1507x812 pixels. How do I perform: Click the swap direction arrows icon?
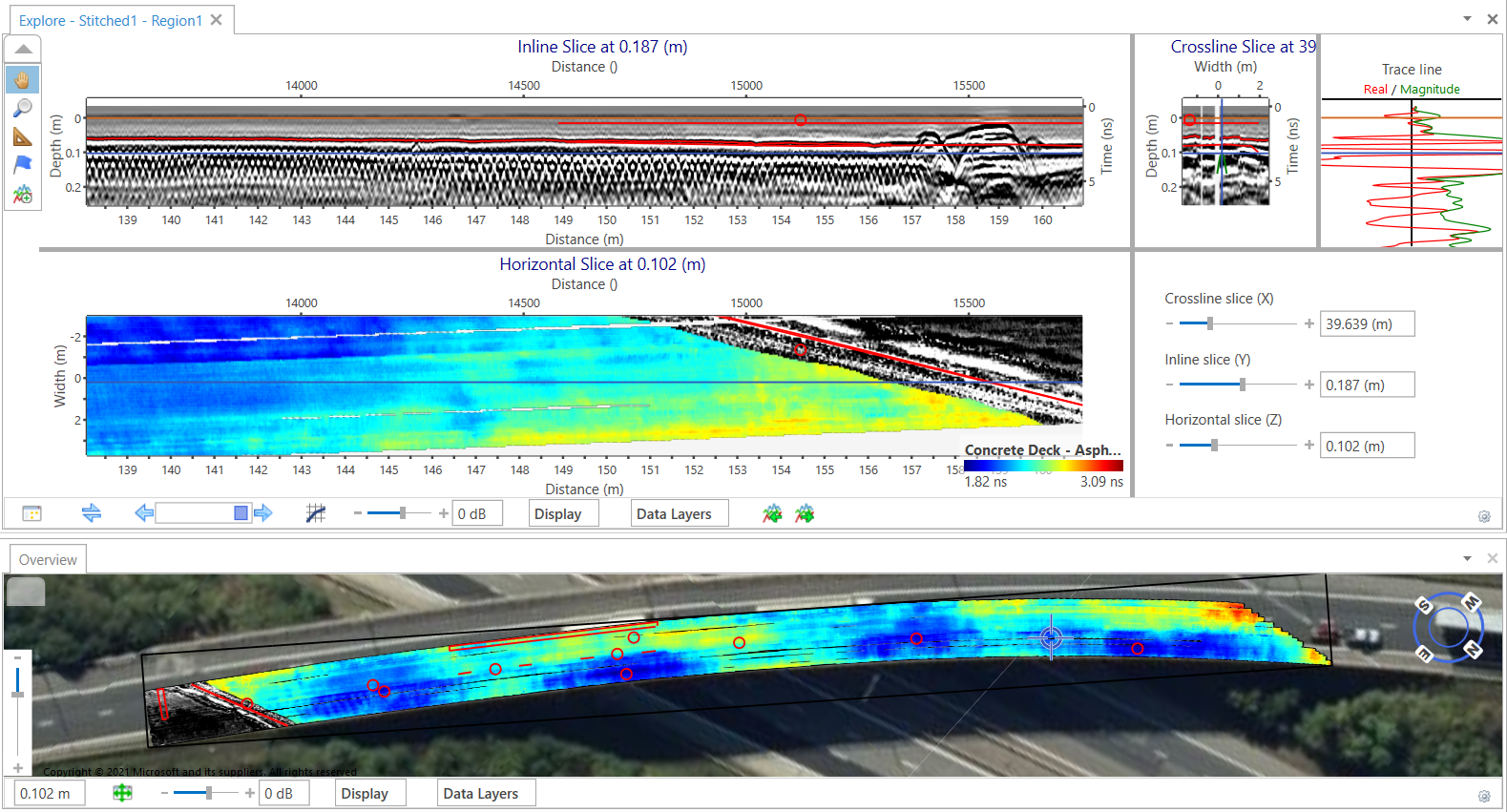point(92,513)
